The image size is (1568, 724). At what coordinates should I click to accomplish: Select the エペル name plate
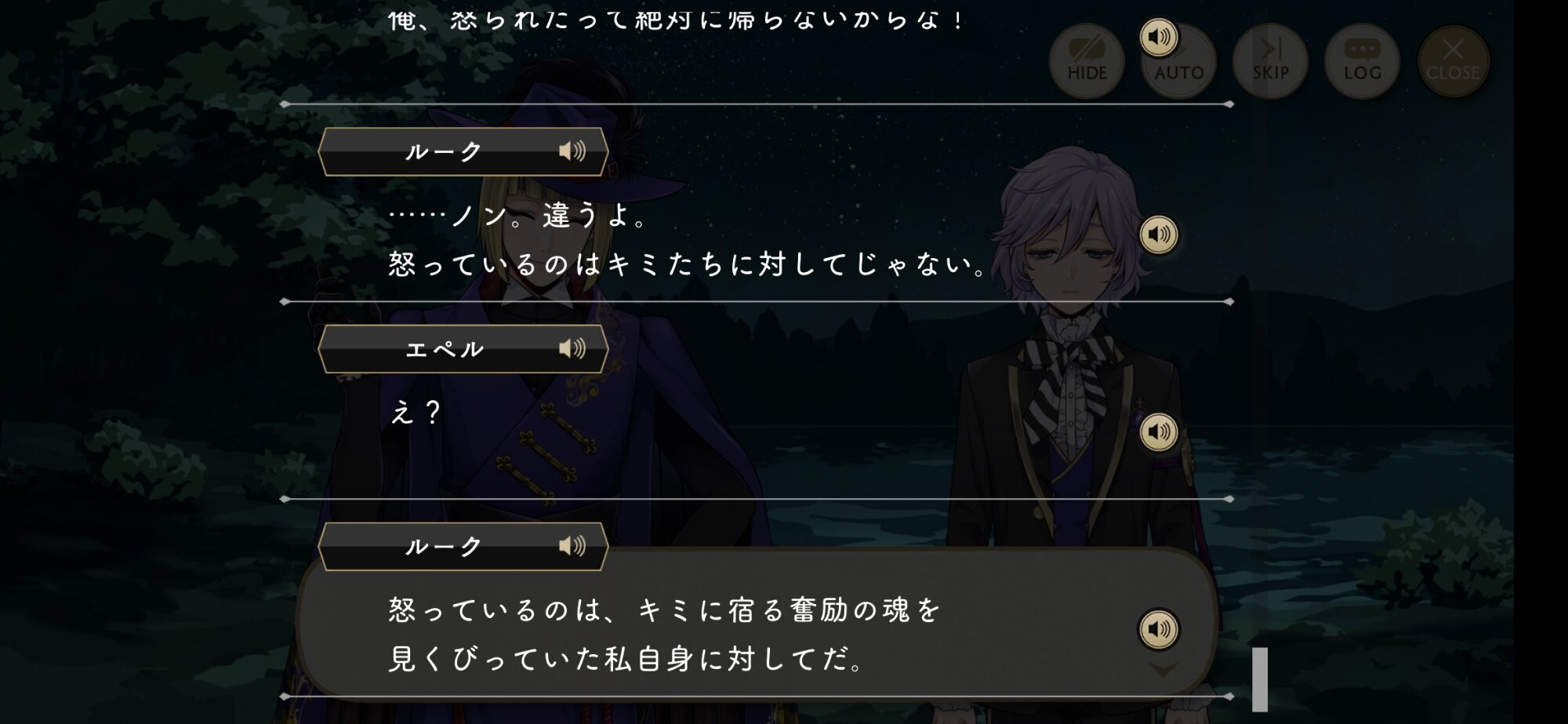tap(463, 349)
